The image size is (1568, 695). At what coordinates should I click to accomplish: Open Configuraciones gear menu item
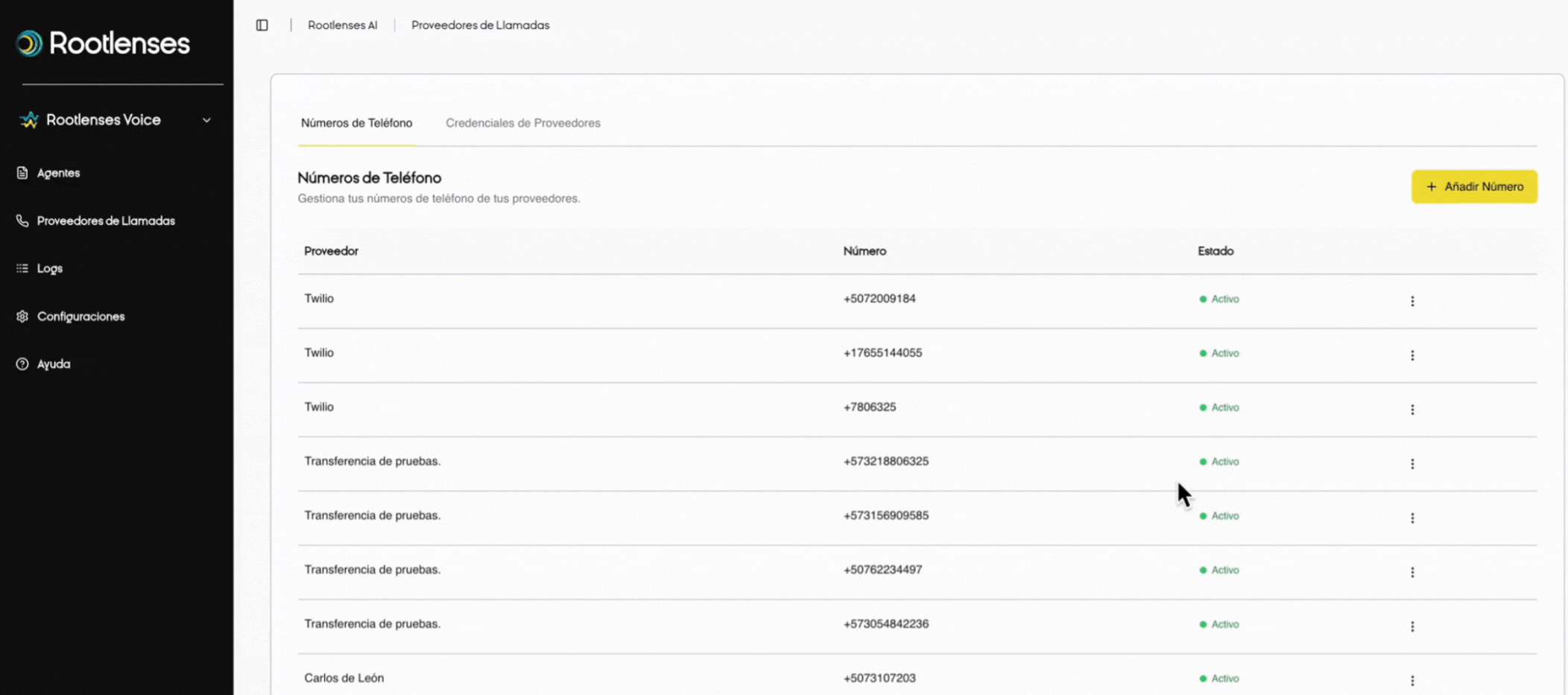click(x=80, y=317)
